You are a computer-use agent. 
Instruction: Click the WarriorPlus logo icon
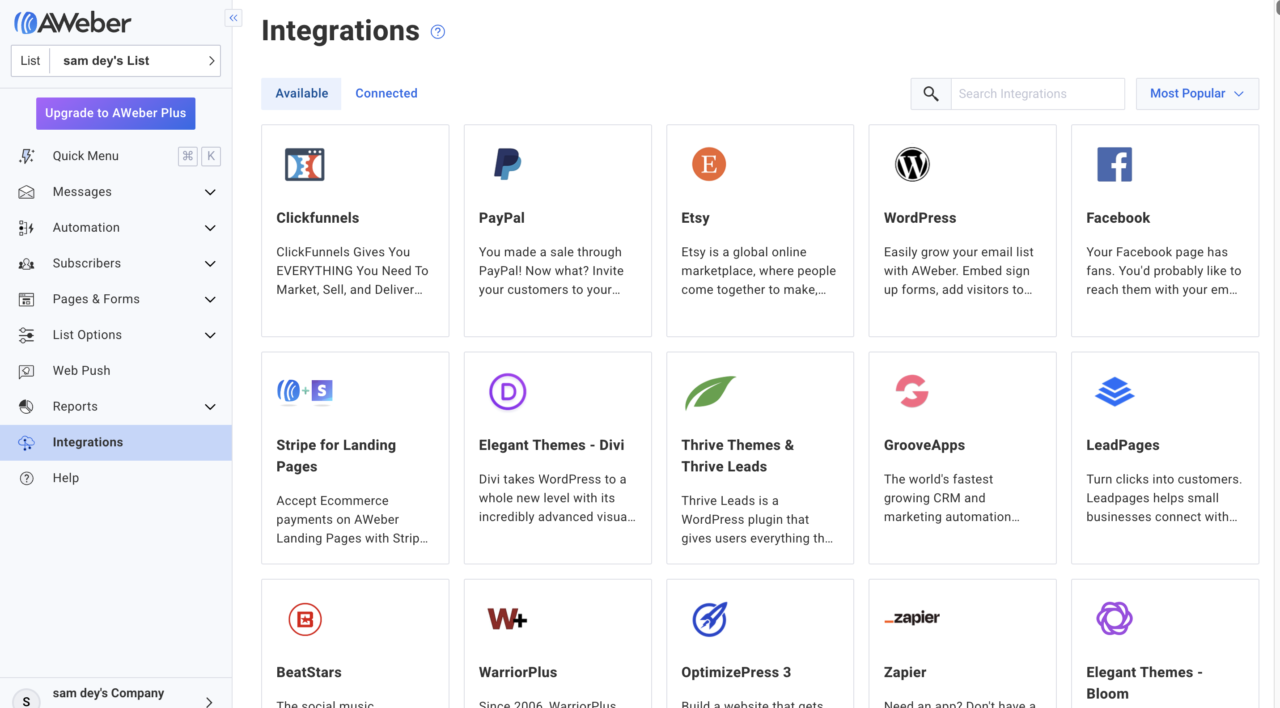click(x=507, y=619)
